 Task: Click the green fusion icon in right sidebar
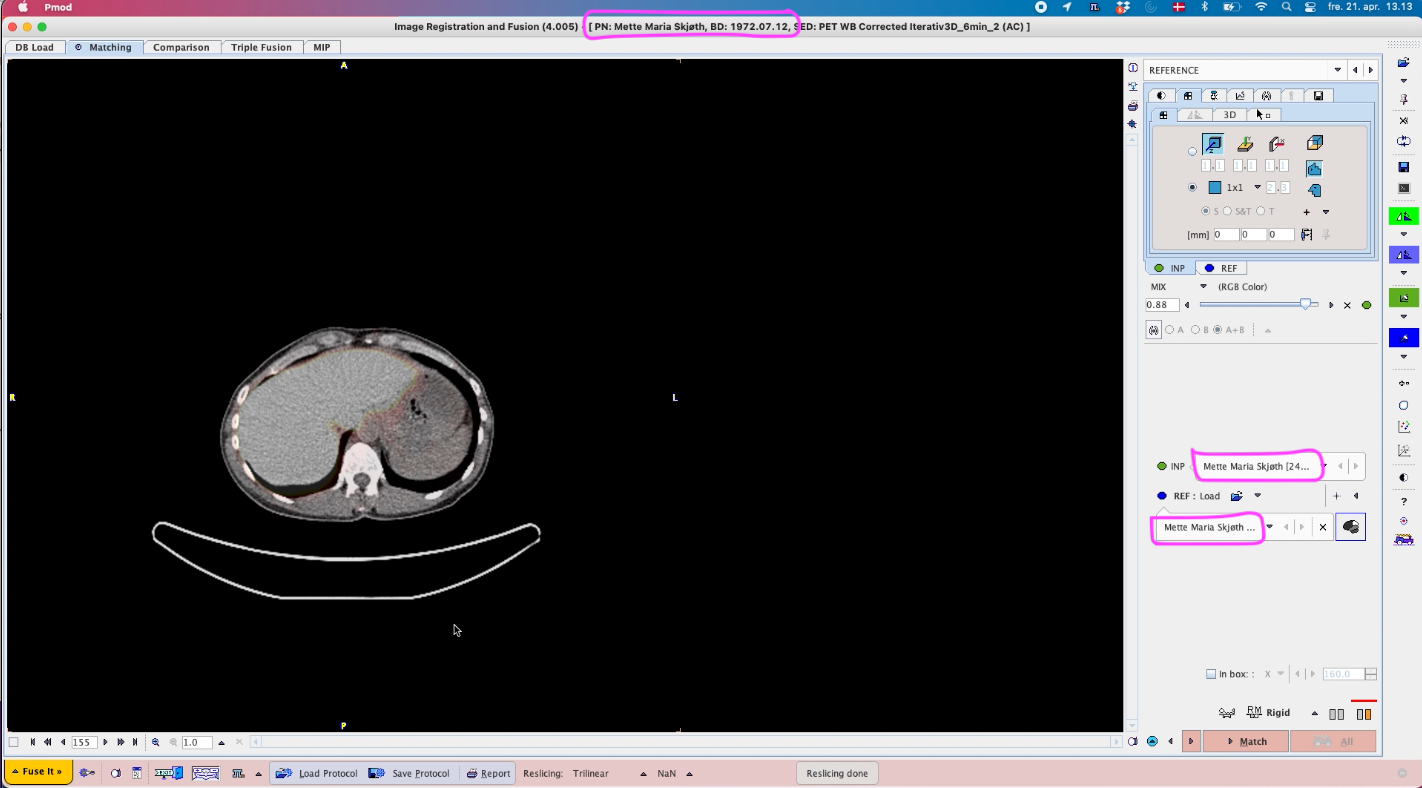[x=1403, y=216]
